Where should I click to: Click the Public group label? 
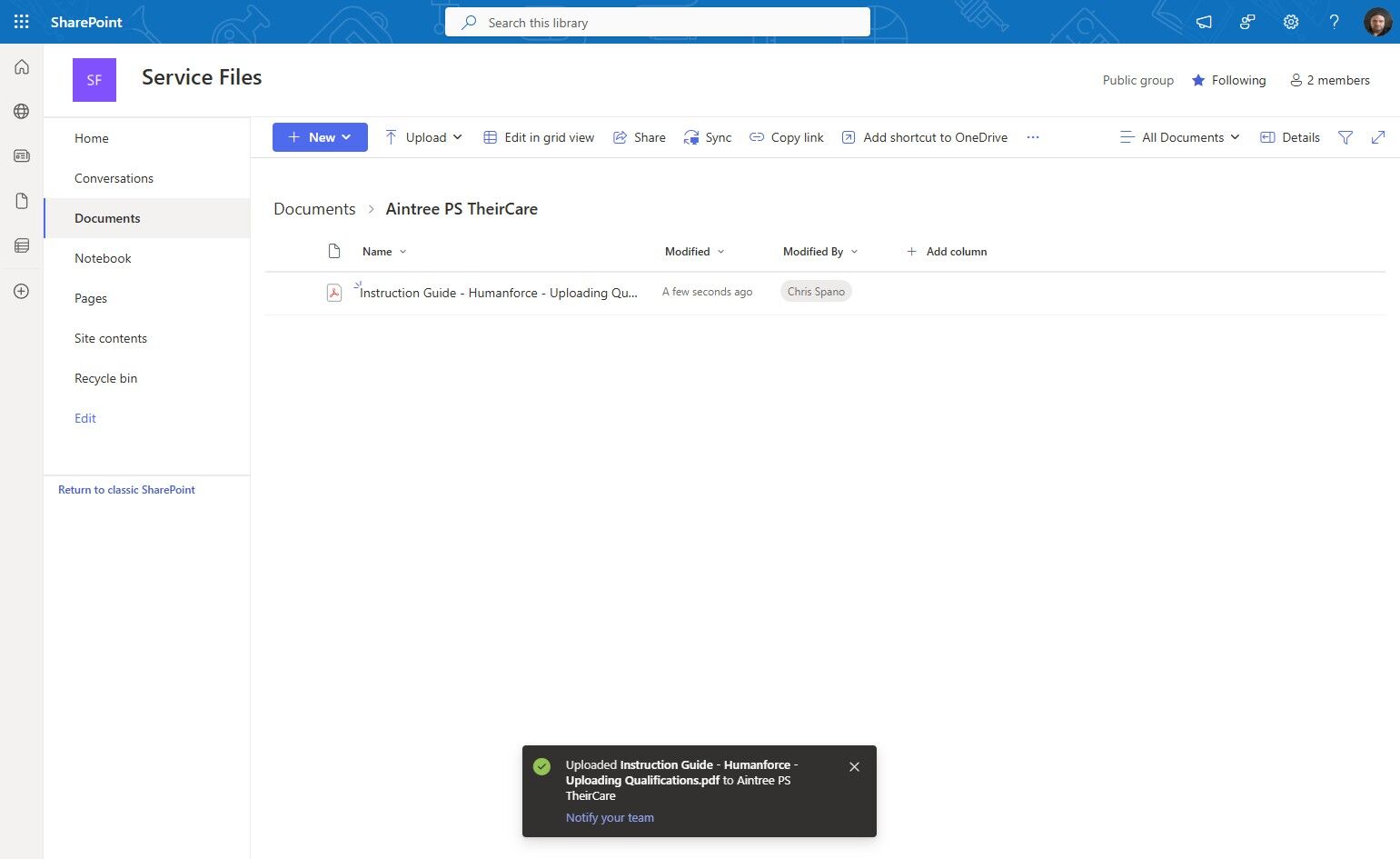click(1138, 80)
